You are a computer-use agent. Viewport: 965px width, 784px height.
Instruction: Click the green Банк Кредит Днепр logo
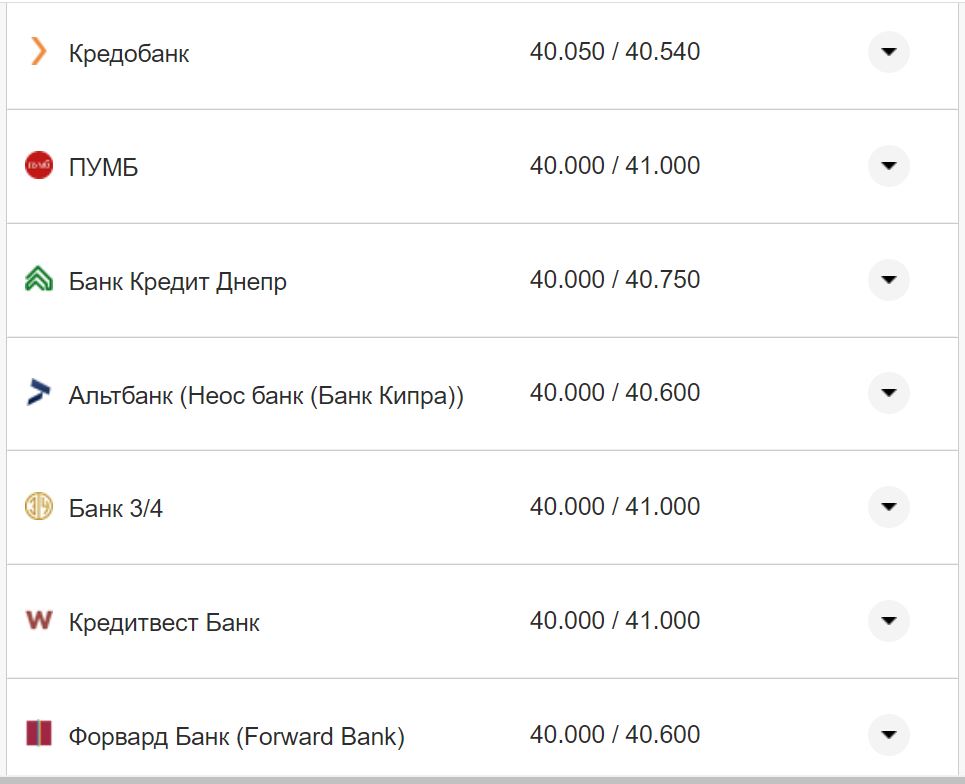tap(38, 279)
